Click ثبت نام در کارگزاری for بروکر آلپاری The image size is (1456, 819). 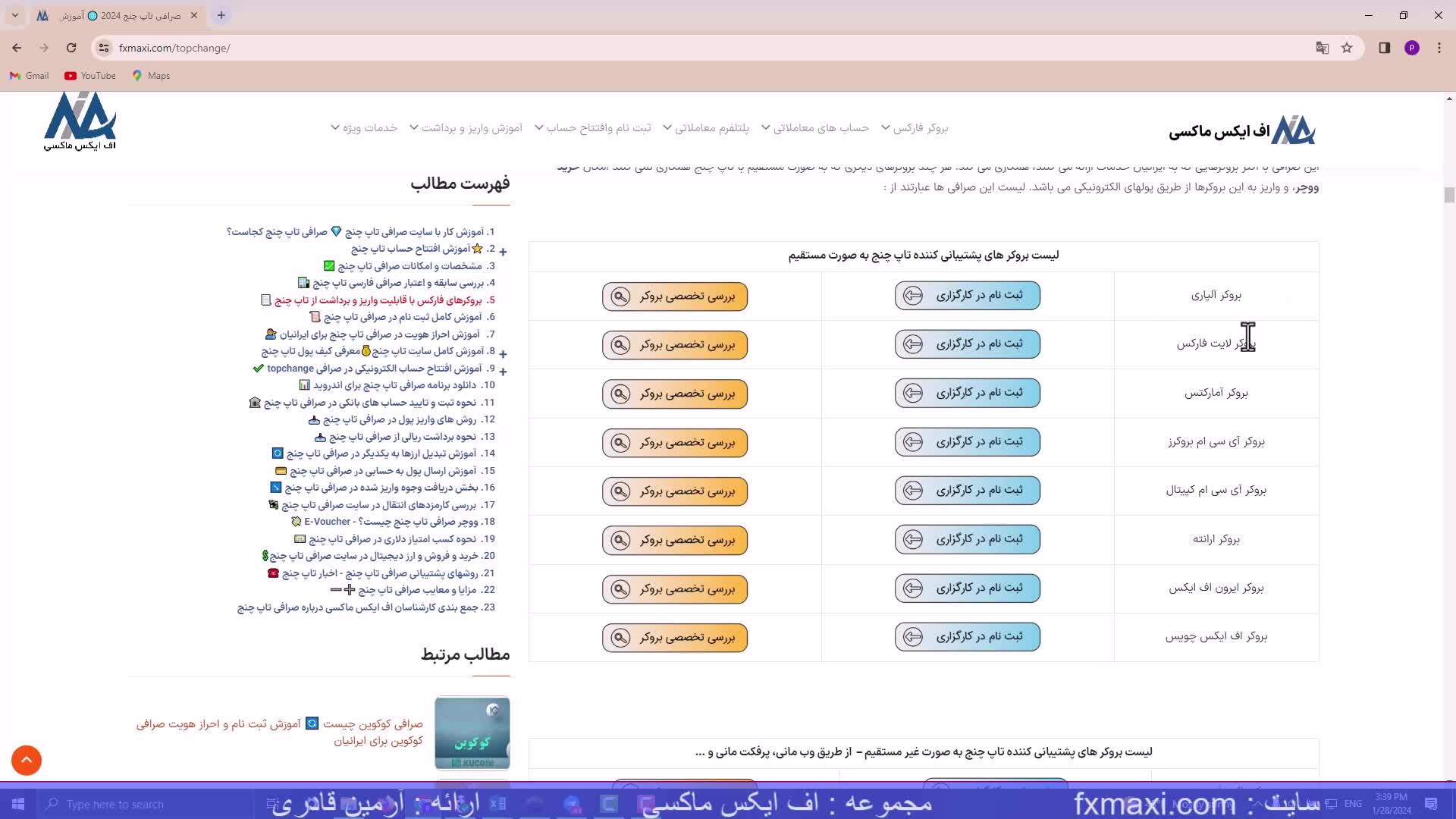click(x=967, y=296)
